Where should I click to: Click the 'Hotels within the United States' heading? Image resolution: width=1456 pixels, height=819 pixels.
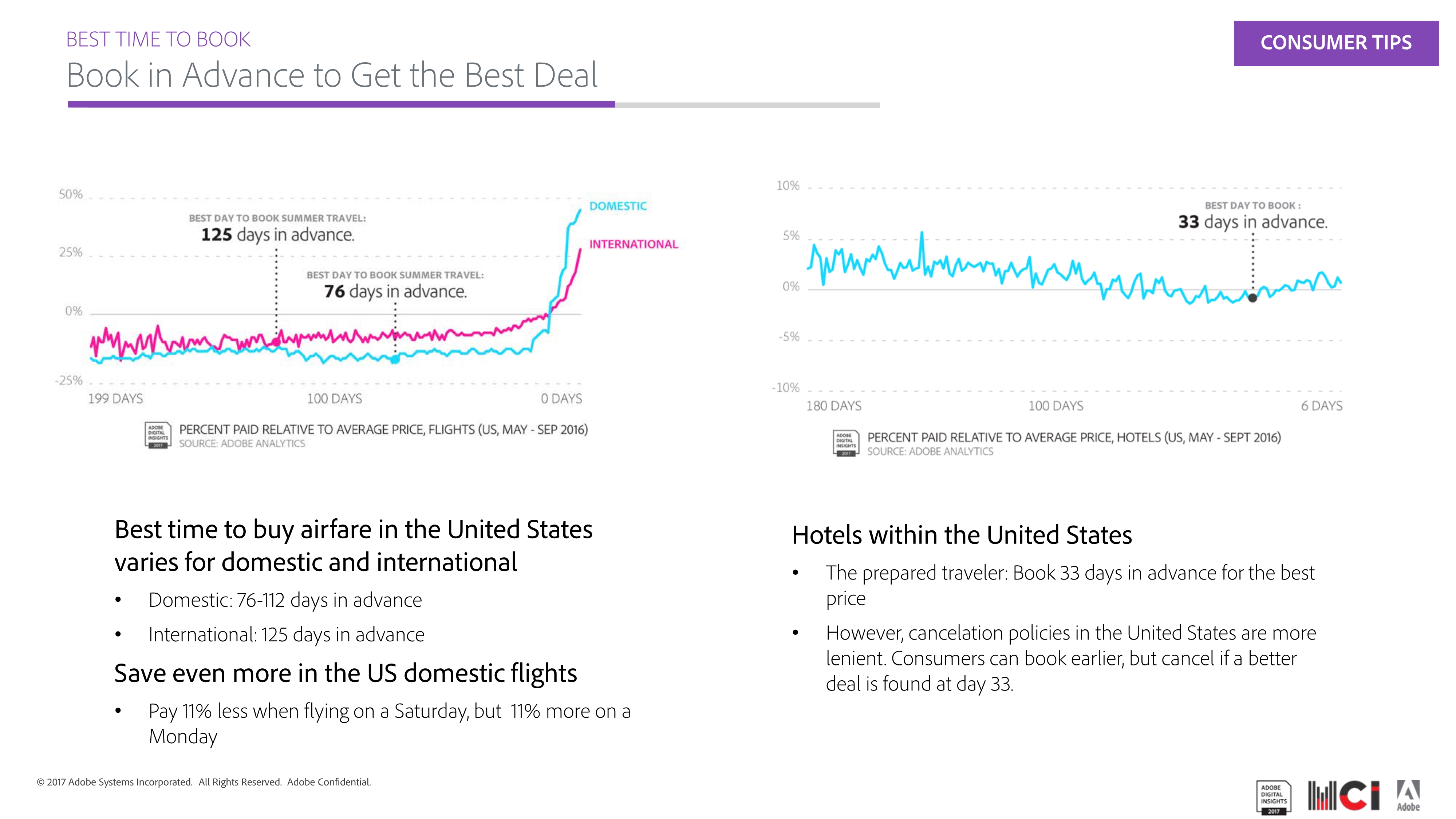coord(962,535)
